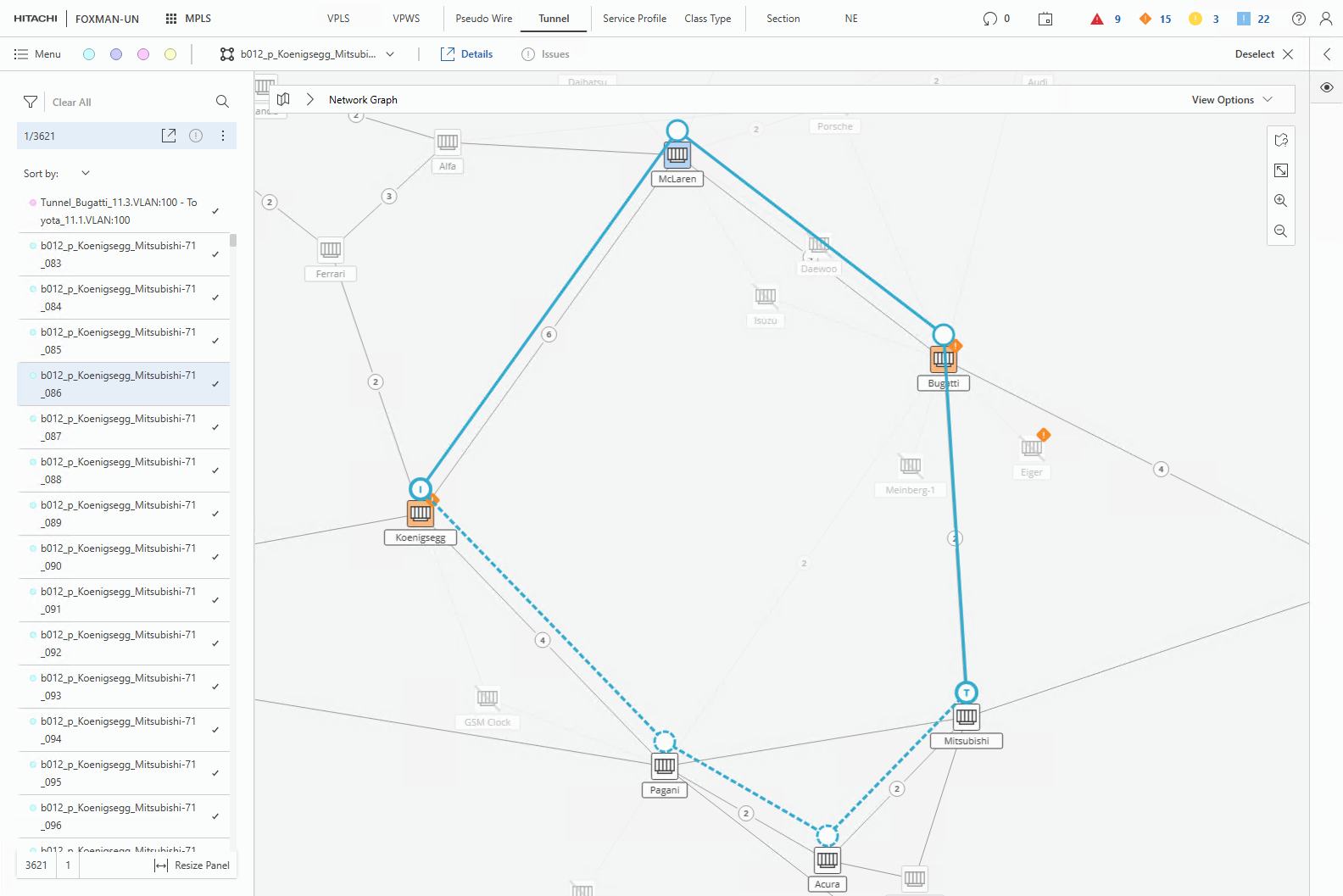Switch to the Service Profile tab
The image size is (1343, 896).
pos(634,19)
